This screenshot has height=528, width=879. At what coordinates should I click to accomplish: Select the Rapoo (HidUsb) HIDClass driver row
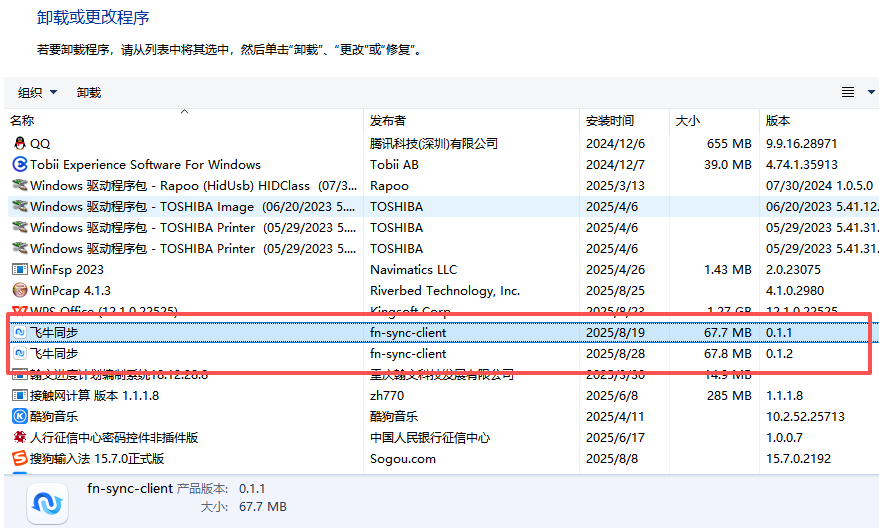443,186
